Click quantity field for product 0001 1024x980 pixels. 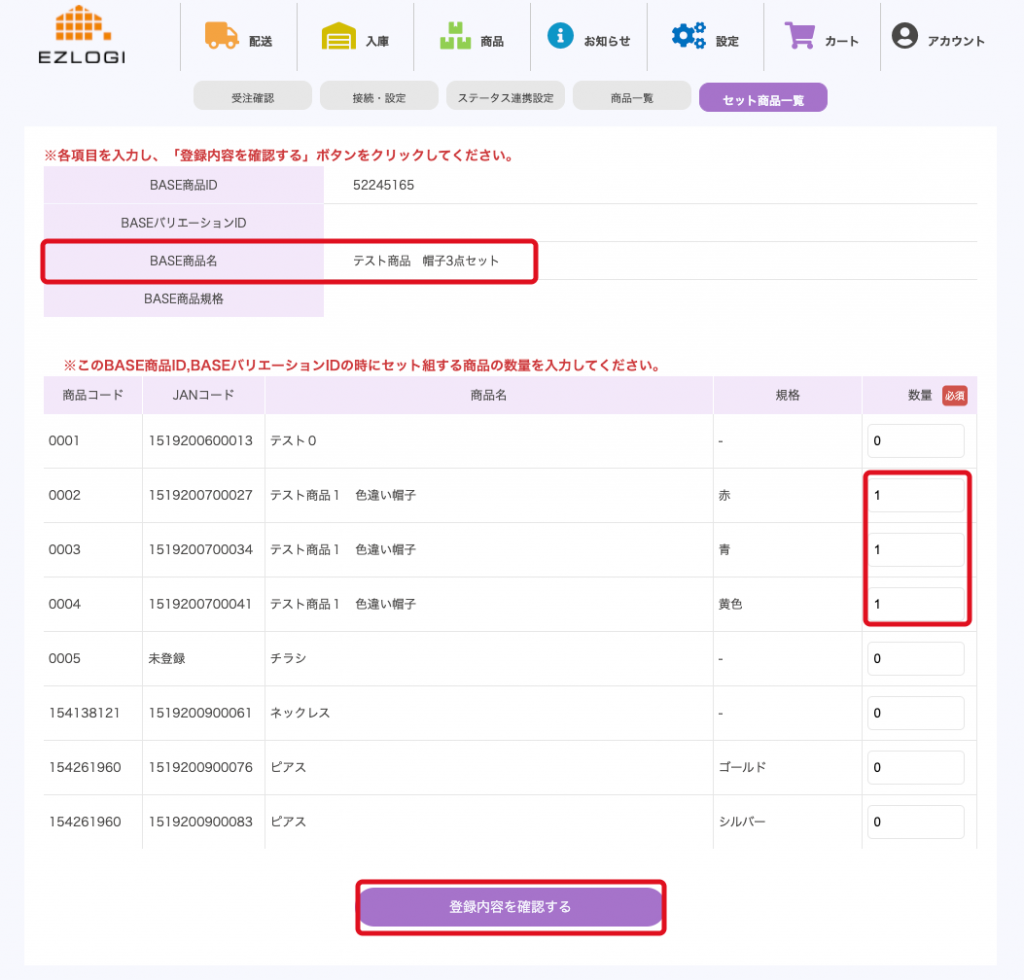click(x=915, y=441)
